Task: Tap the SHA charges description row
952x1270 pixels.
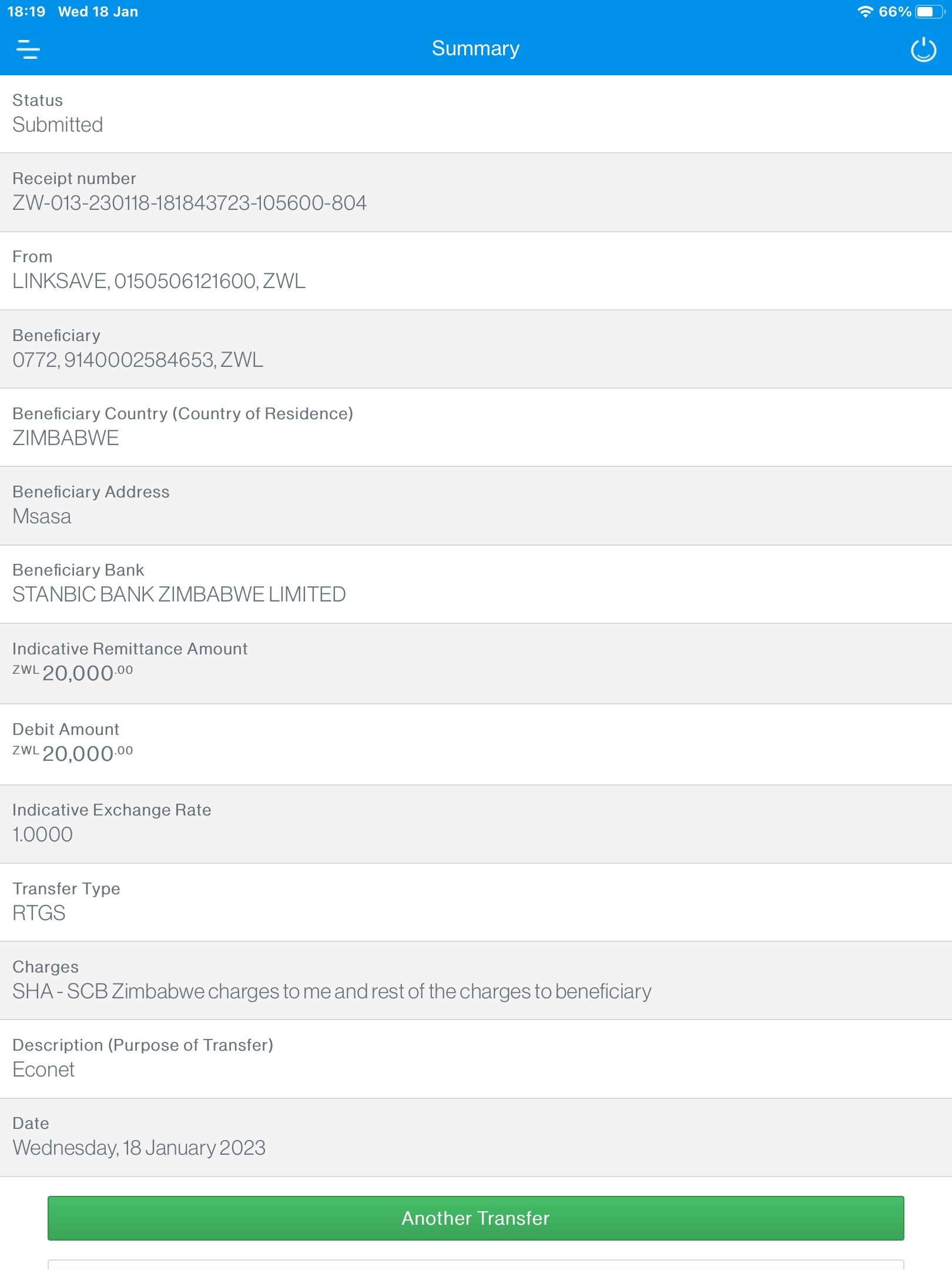Action: pos(476,981)
